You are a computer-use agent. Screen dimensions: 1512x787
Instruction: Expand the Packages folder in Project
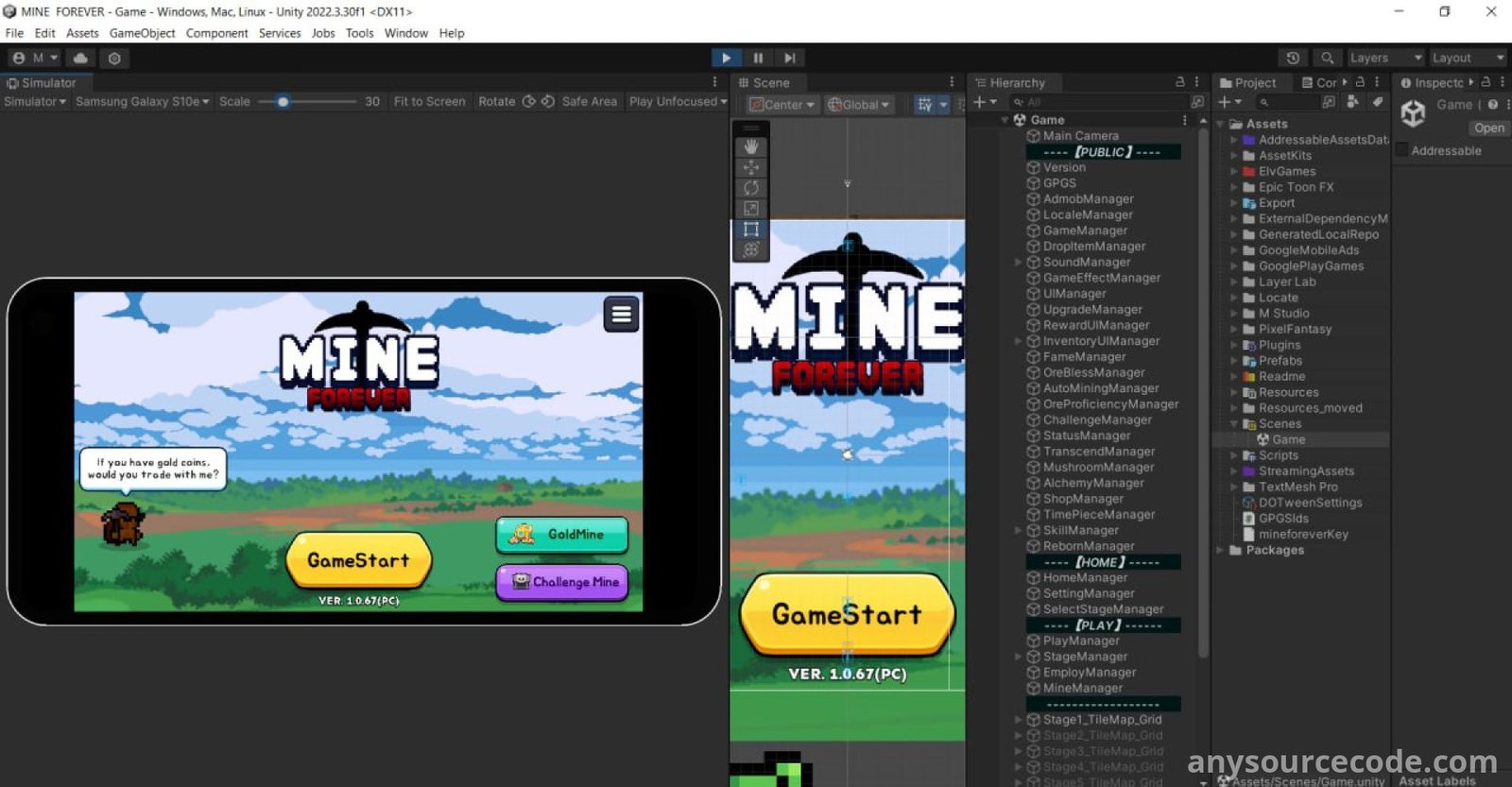coord(1221,550)
